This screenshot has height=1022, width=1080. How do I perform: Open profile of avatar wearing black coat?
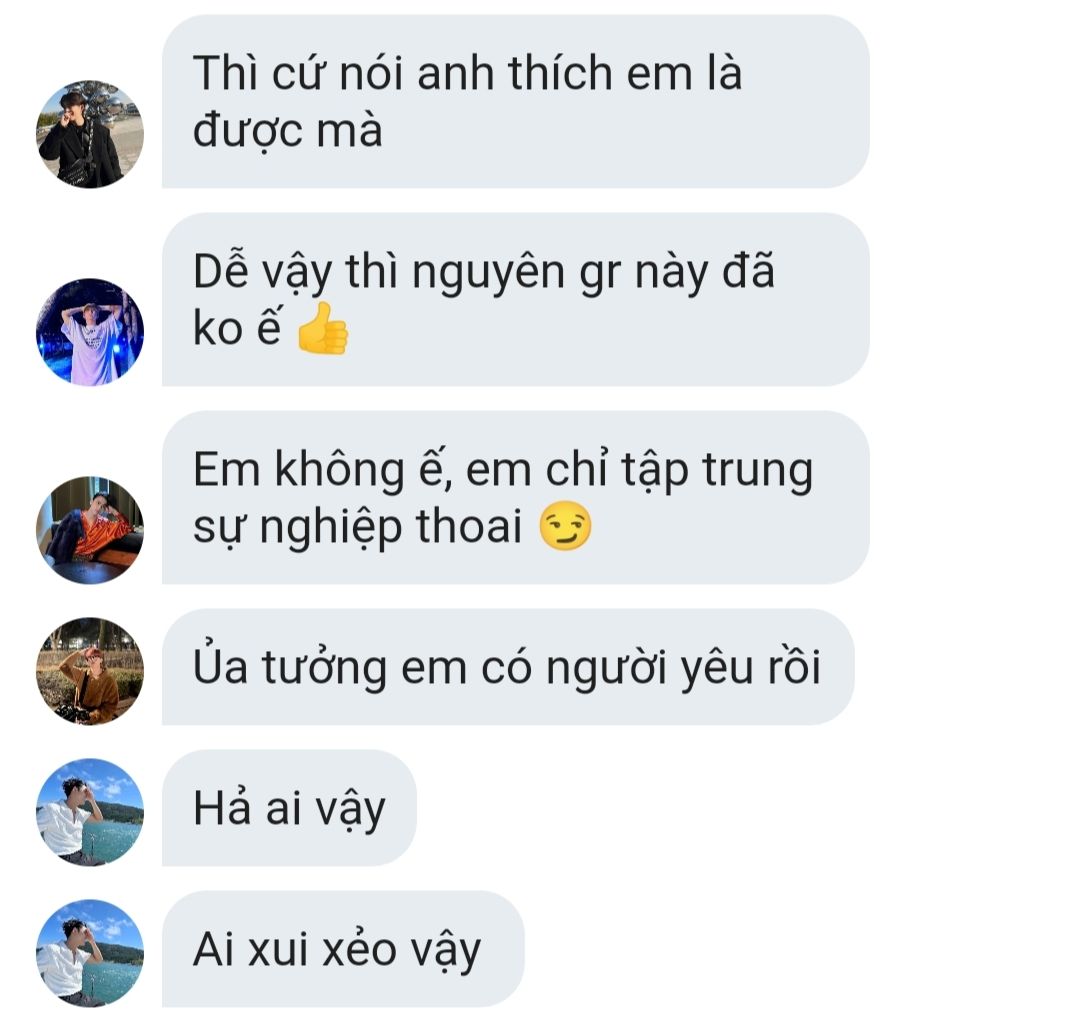tap(90, 134)
